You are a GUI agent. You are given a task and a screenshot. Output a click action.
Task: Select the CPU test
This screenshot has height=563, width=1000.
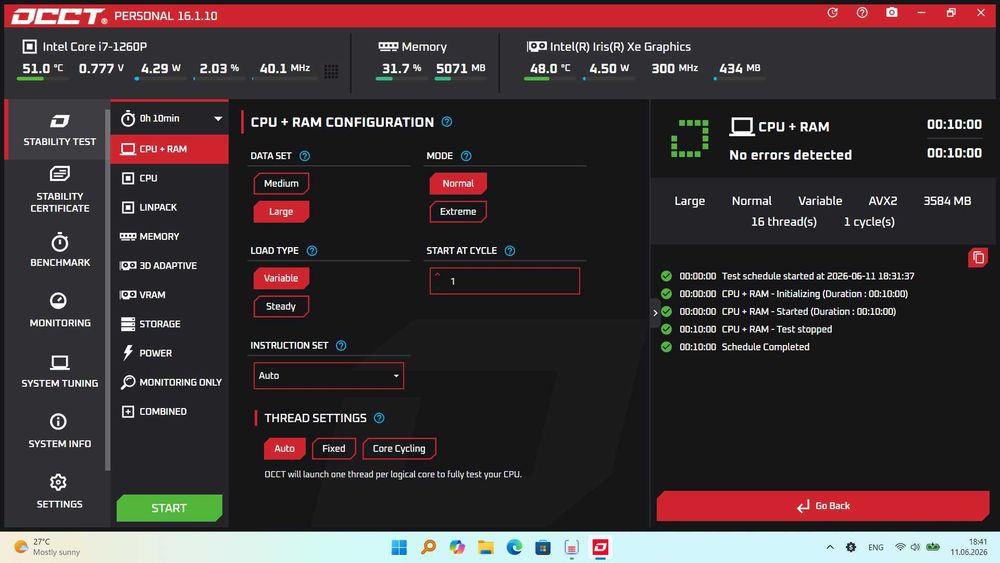coord(170,178)
